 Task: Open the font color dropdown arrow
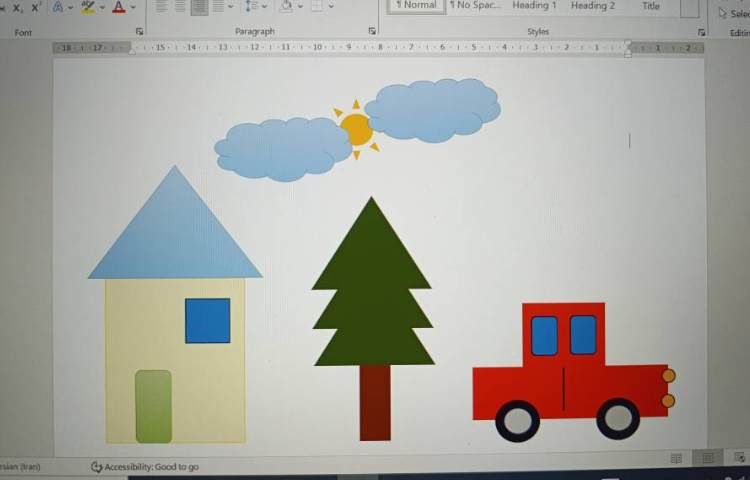point(133,7)
